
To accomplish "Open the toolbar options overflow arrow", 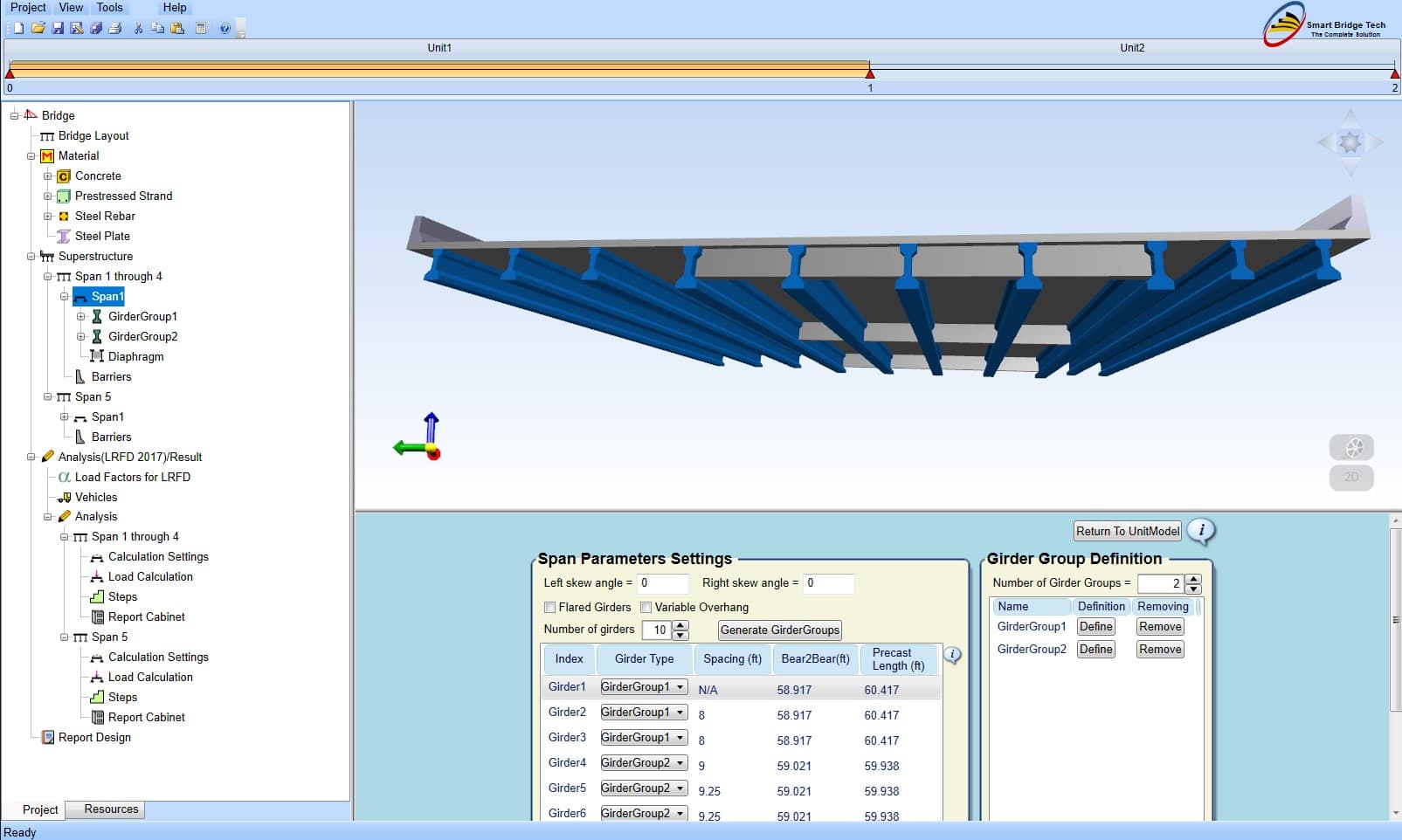I will (x=240, y=30).
